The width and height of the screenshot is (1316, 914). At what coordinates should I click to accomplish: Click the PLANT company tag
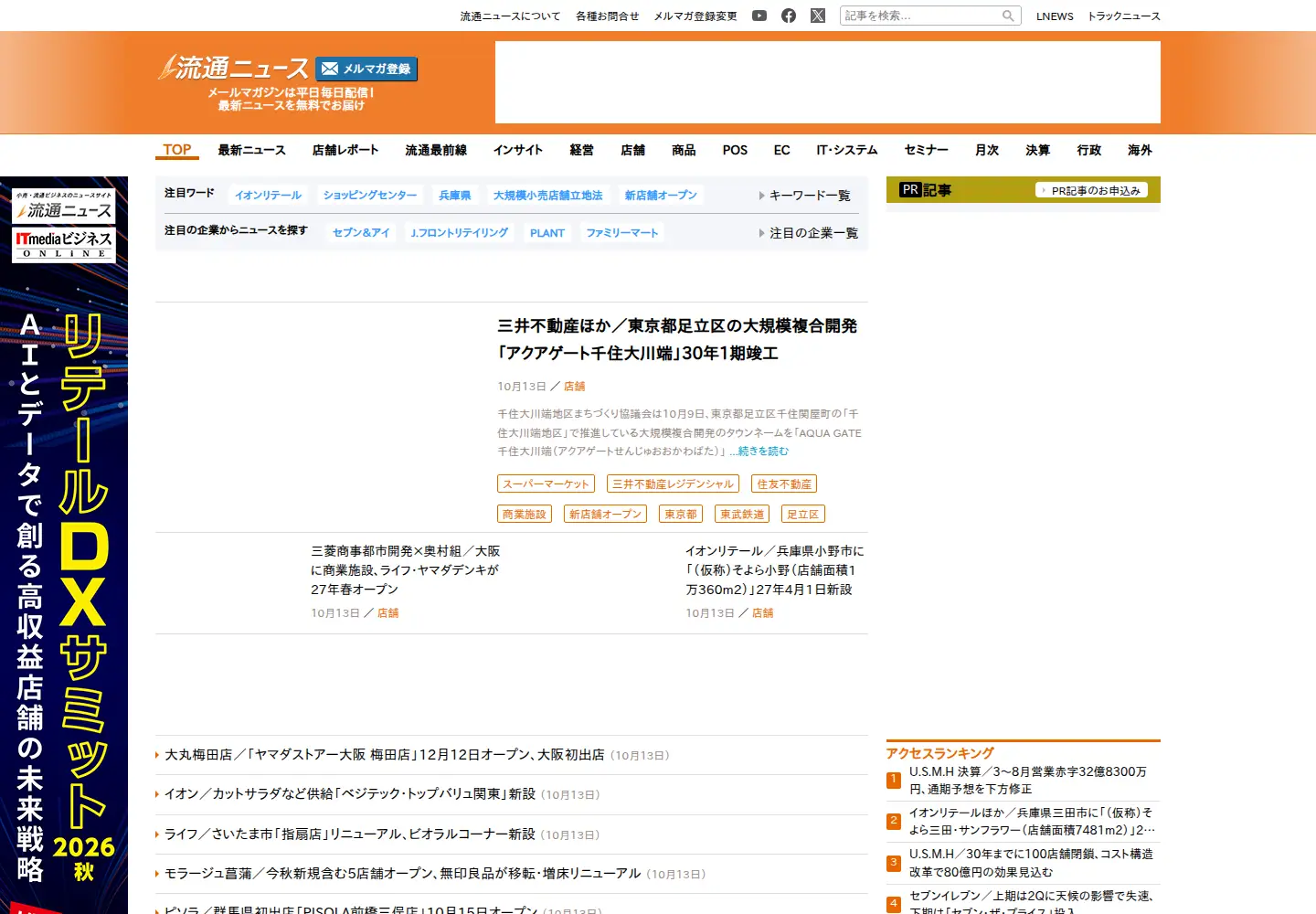click(547, 233)
